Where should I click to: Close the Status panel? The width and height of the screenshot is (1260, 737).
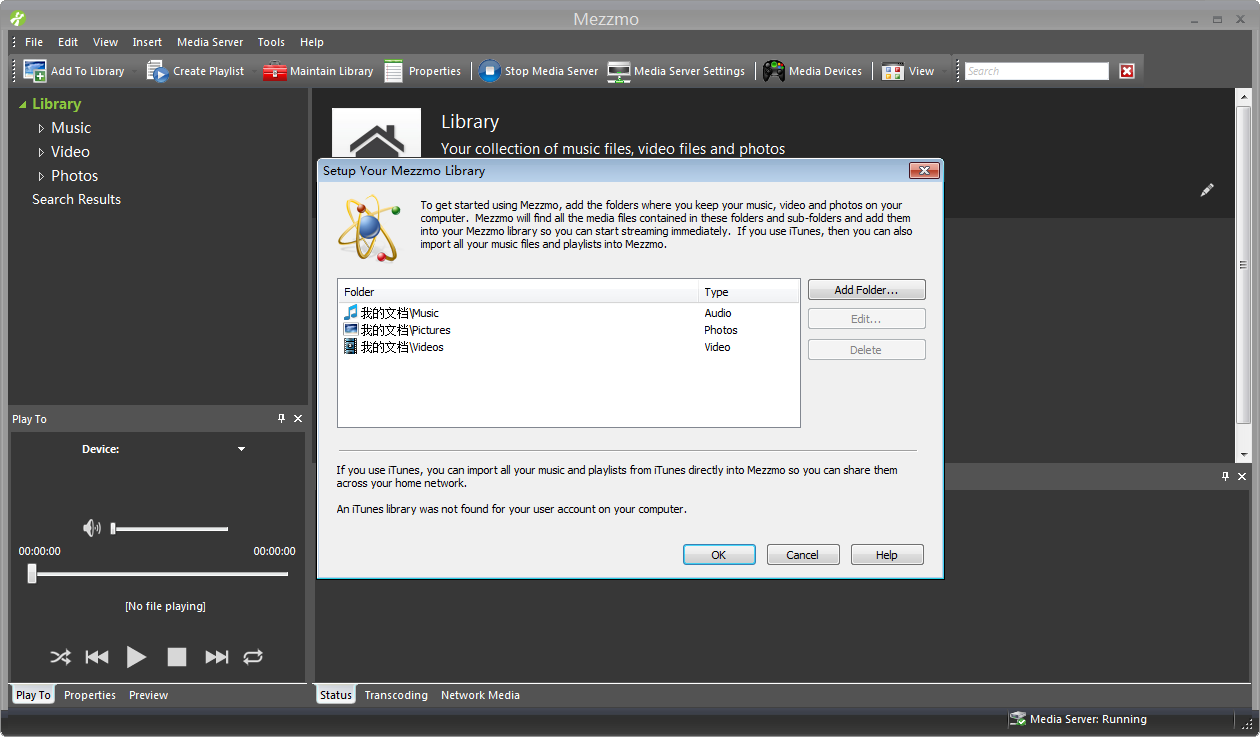(x=1242, y=477)
